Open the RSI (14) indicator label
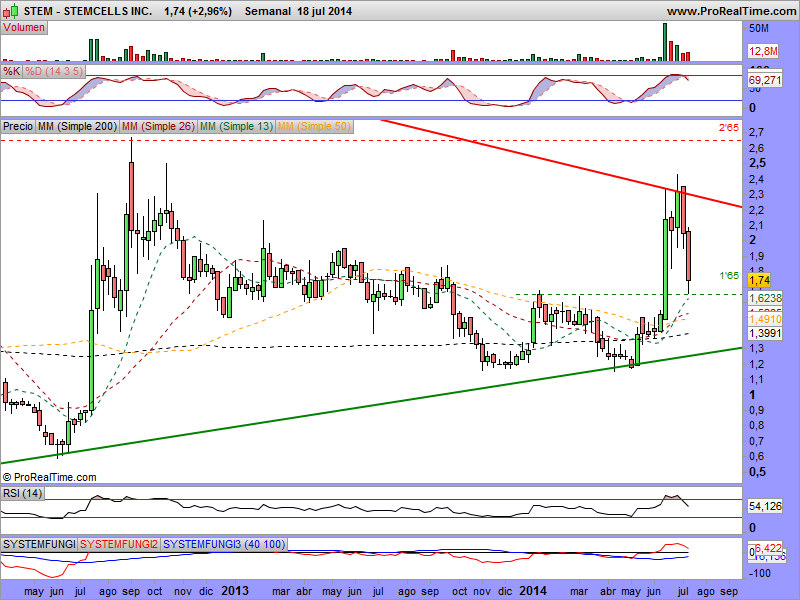 [x=22, y=493]
